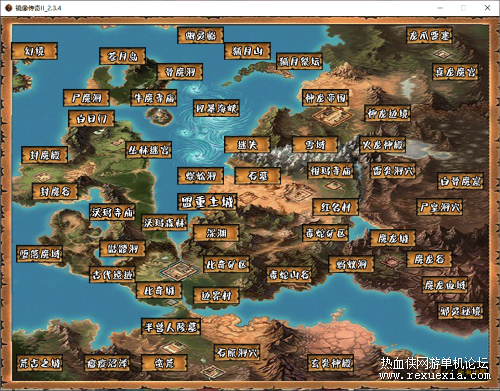Select the 沃玛寺庙 location
Screen dimensions: 500x391
[112, 212]
